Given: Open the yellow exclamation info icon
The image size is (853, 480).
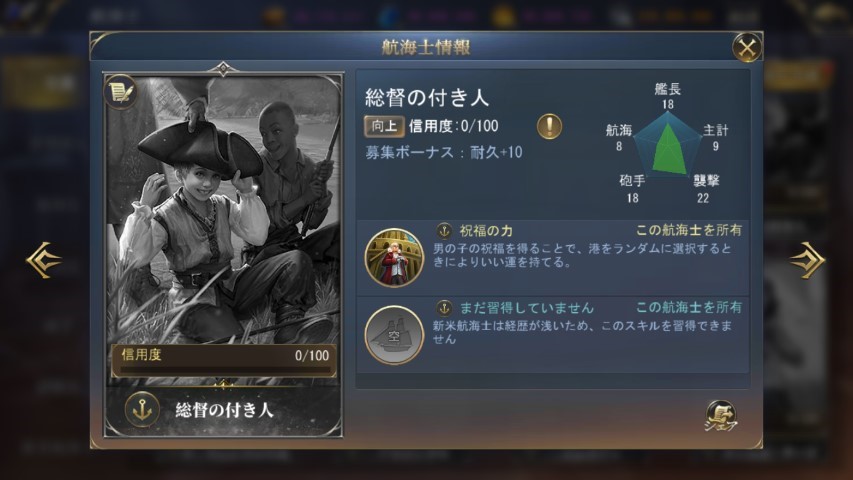Looking at the screenshot, I should pos(549,126).
